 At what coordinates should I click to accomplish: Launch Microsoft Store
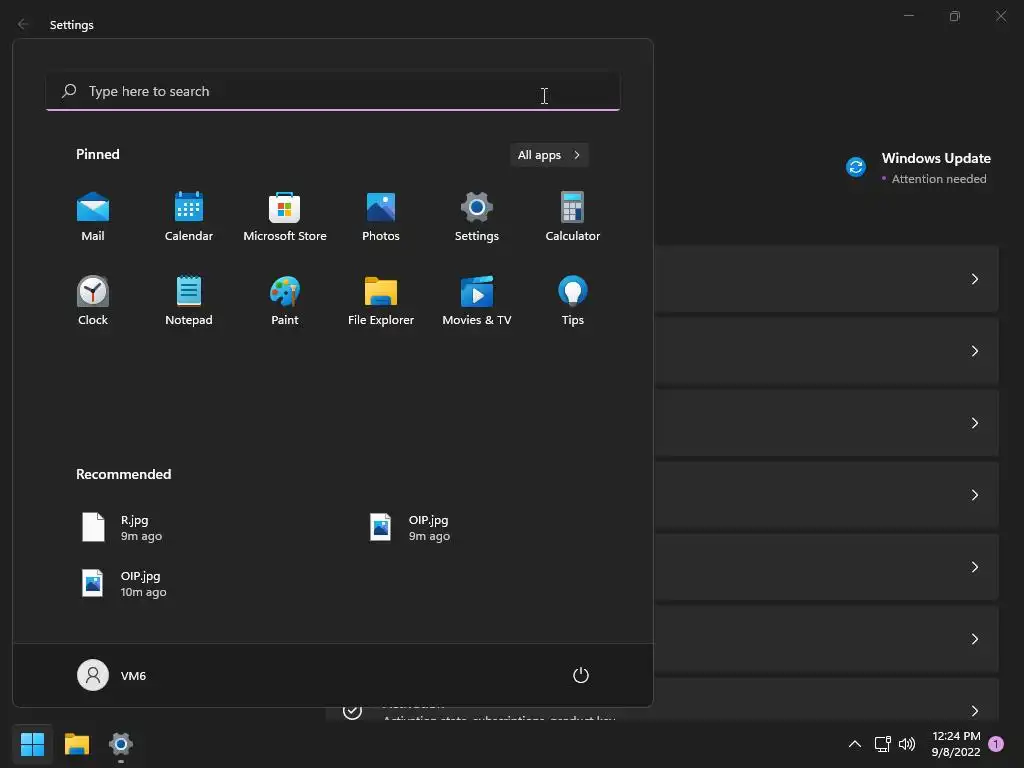[x=285, y=217]
